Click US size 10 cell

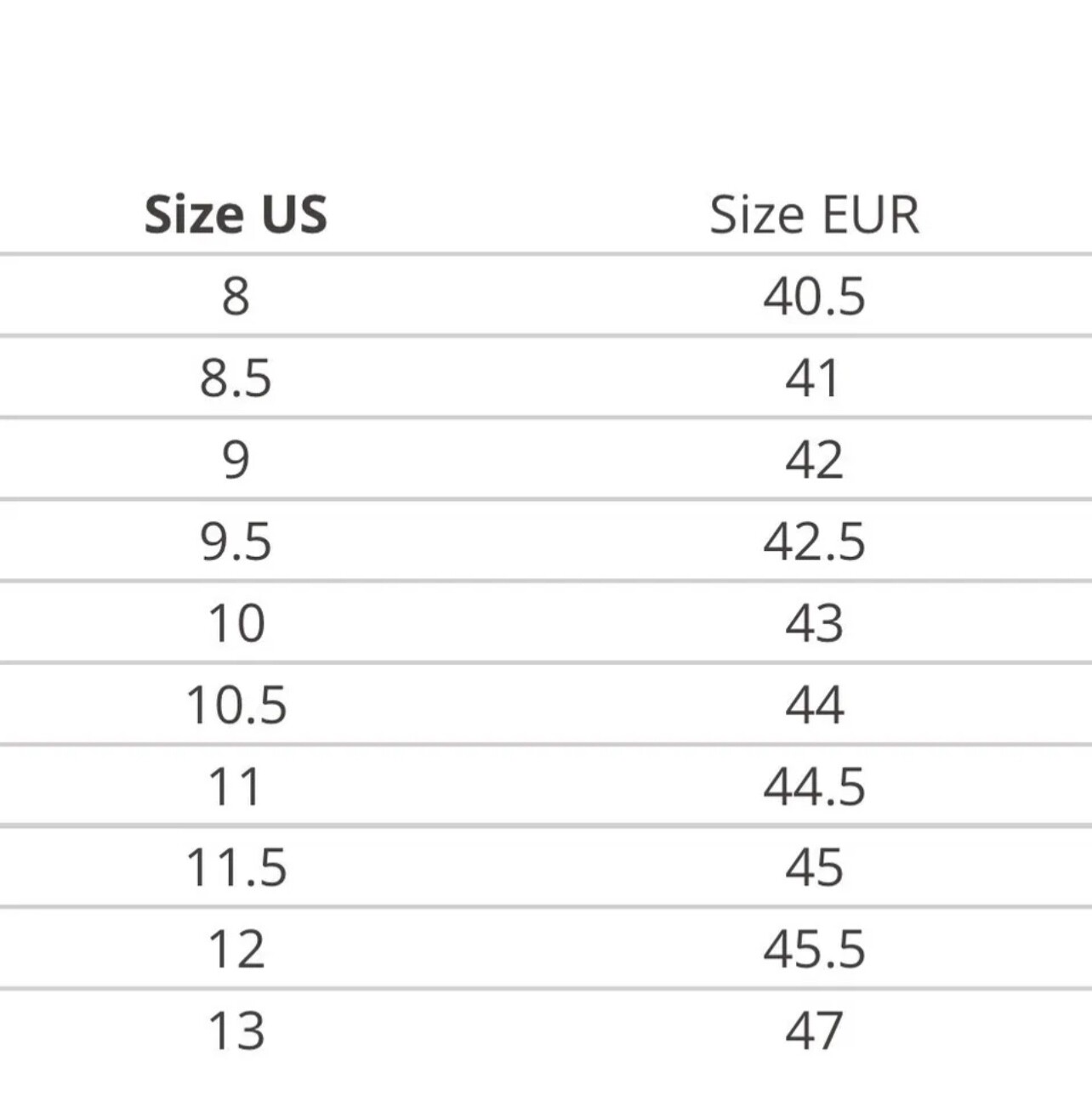[x=236, y=623]
